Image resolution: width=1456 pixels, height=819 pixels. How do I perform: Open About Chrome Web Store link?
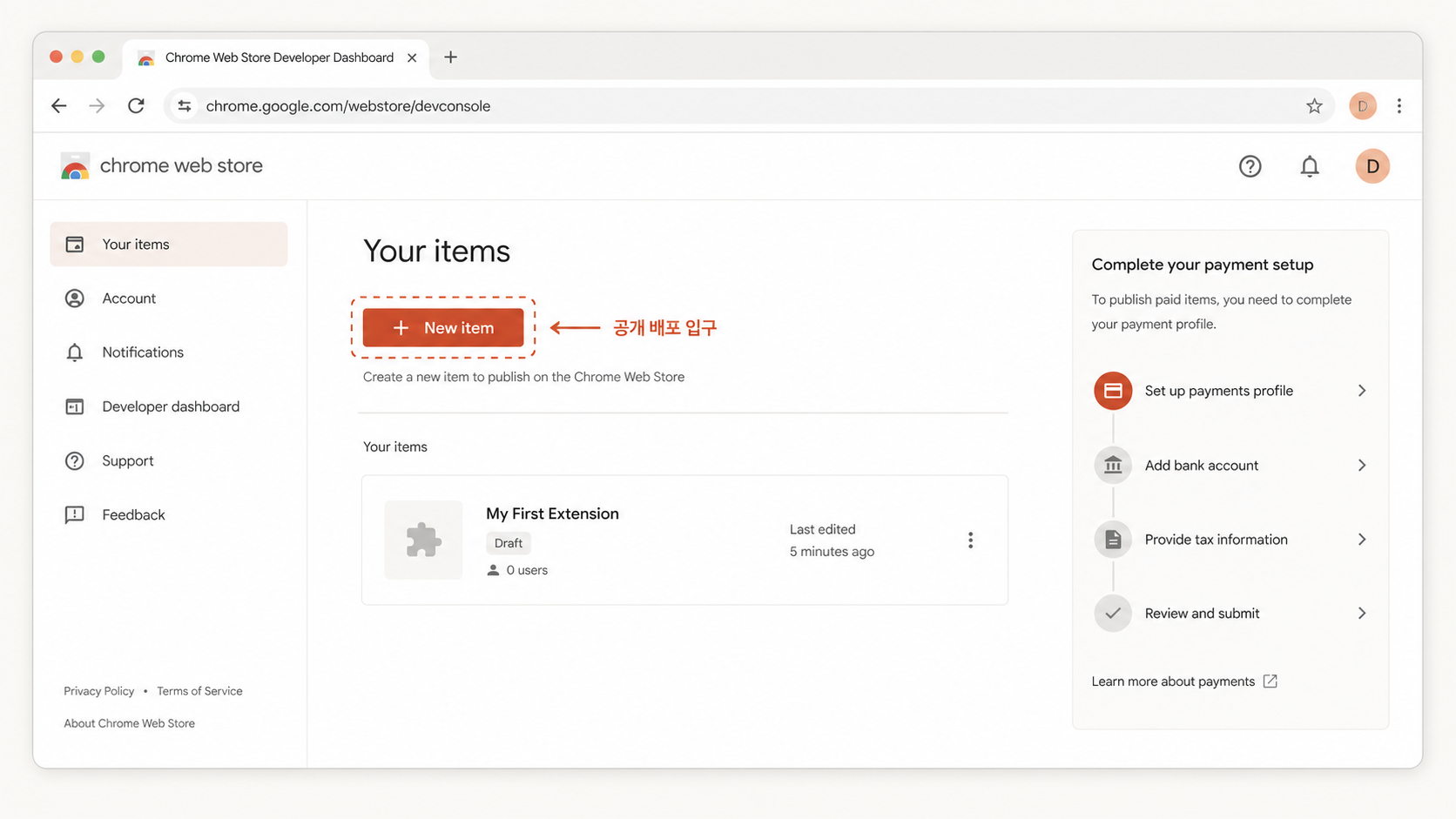click(x=129, y=723)
